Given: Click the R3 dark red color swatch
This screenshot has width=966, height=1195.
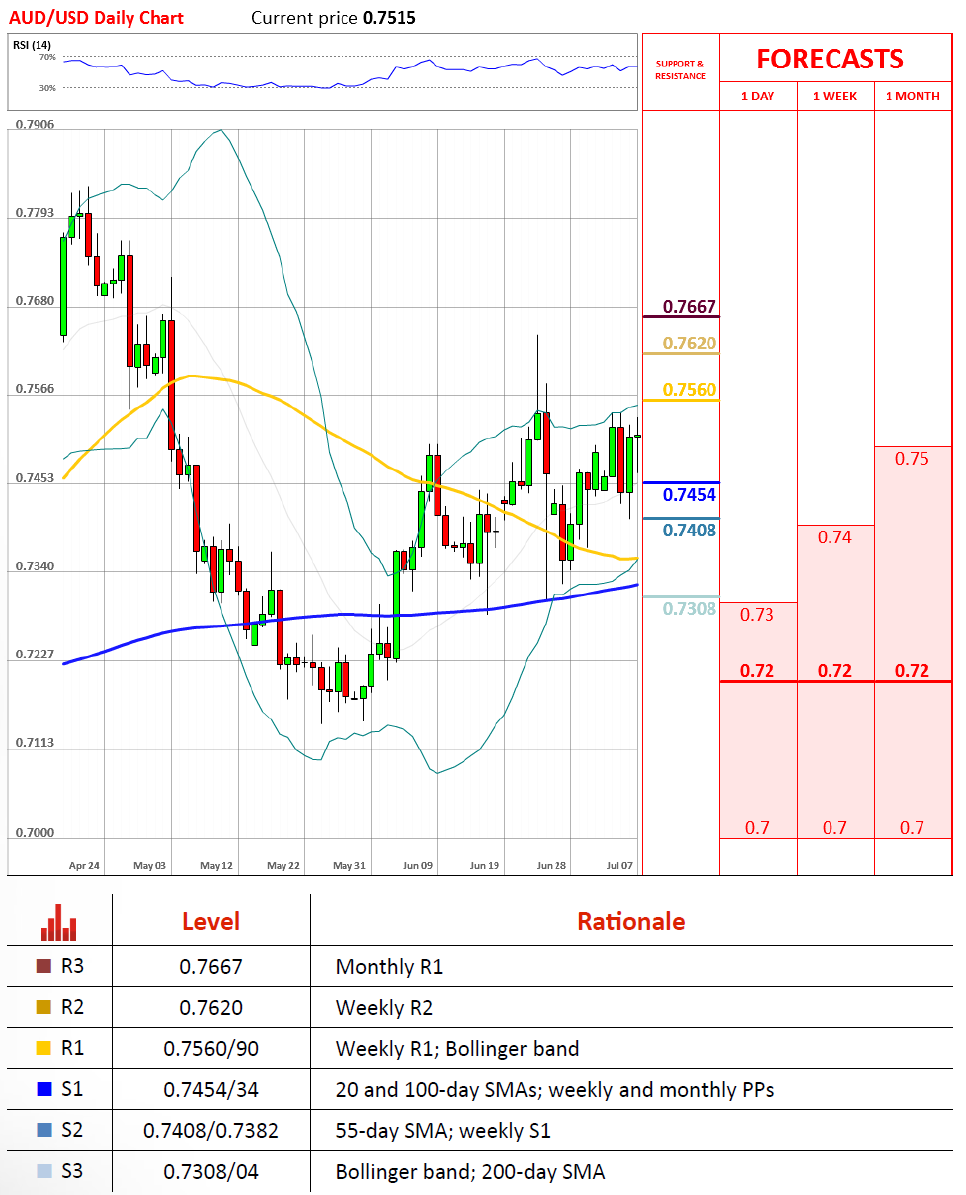Looking at the screenshot, I should 43,967.
